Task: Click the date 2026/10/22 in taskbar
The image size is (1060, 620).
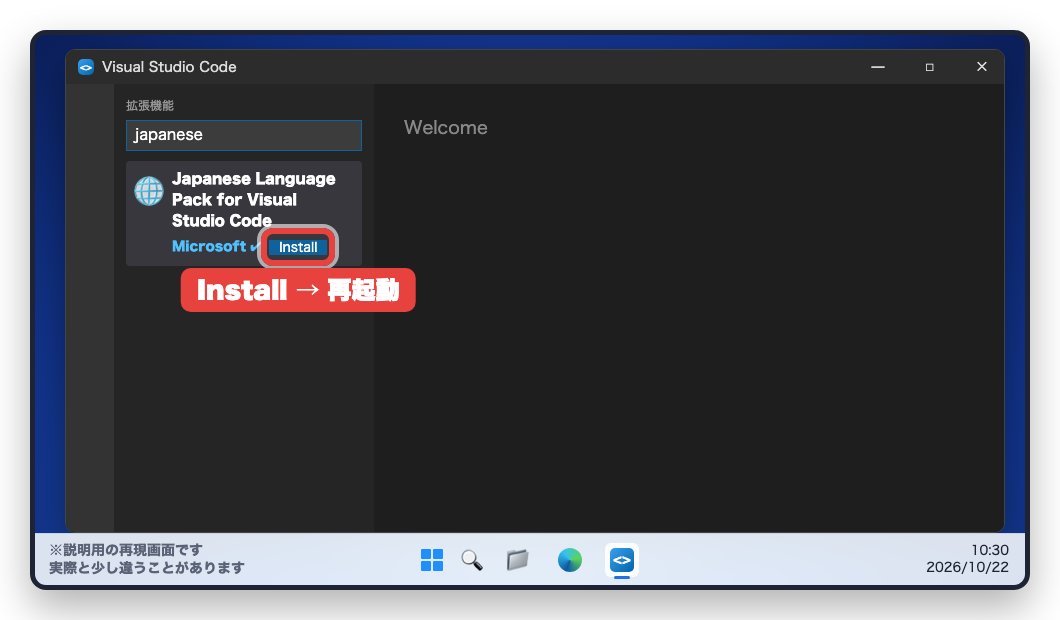Action: coord(967,567)
